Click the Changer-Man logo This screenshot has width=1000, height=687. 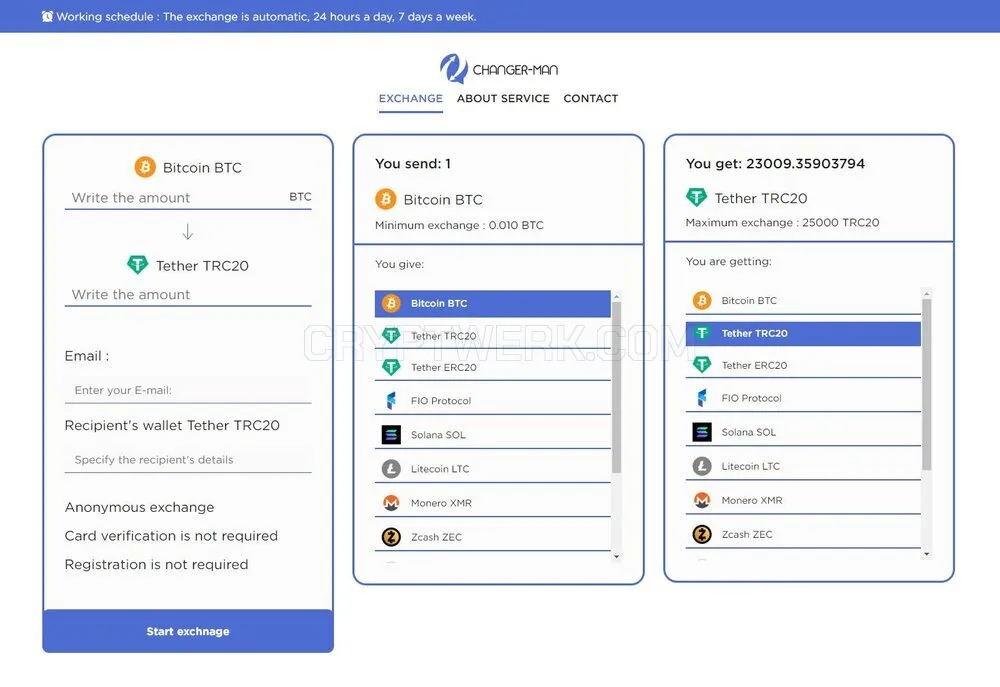click(499, 69)
